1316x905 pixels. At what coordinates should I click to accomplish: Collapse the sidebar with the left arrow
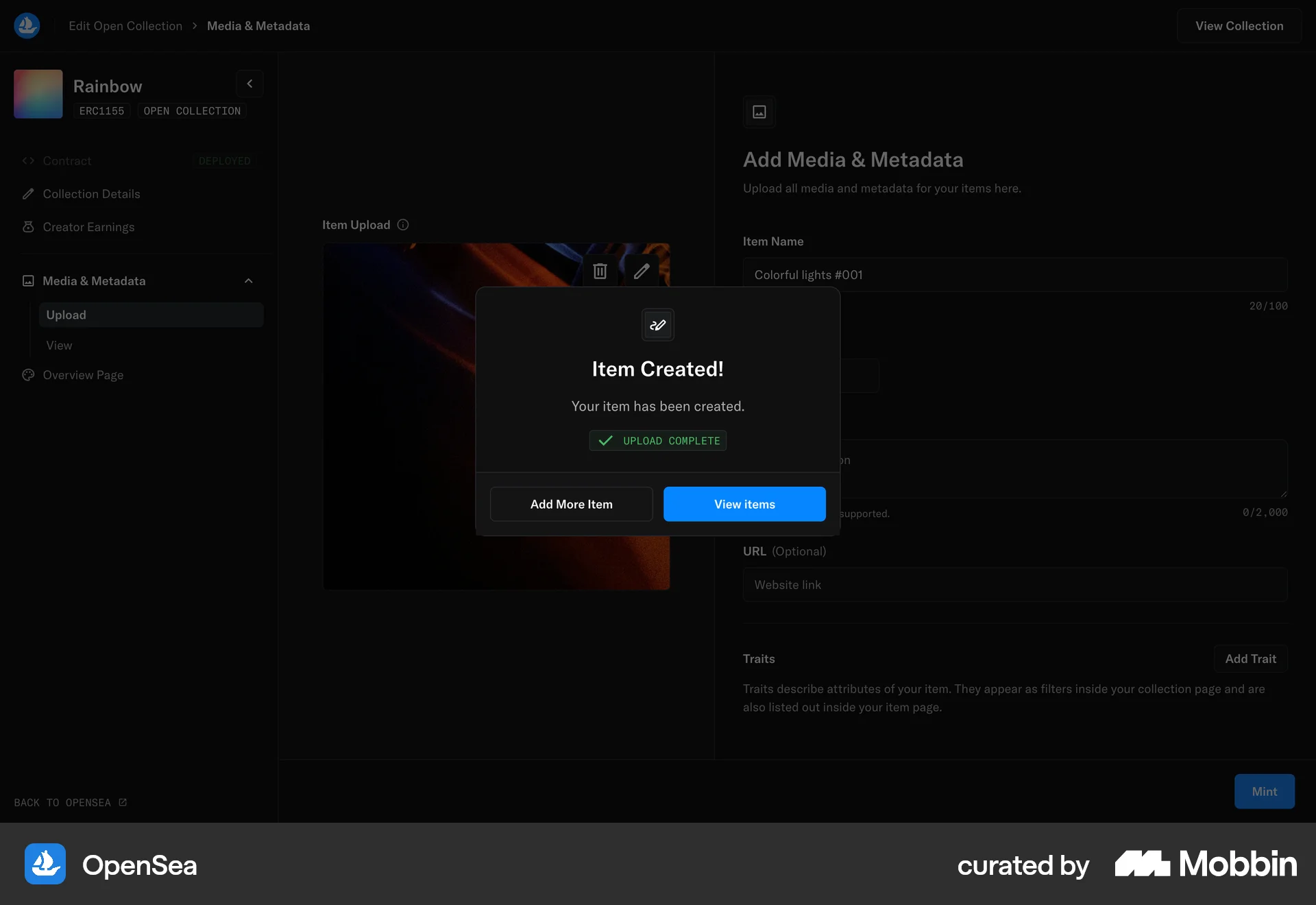click(x=249, y=83)
